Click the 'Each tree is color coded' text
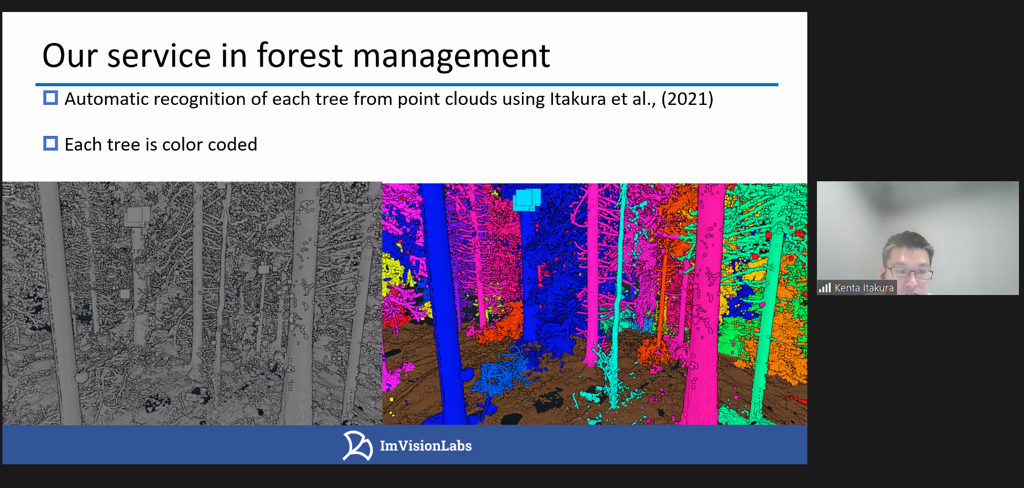 pos(160,145)
